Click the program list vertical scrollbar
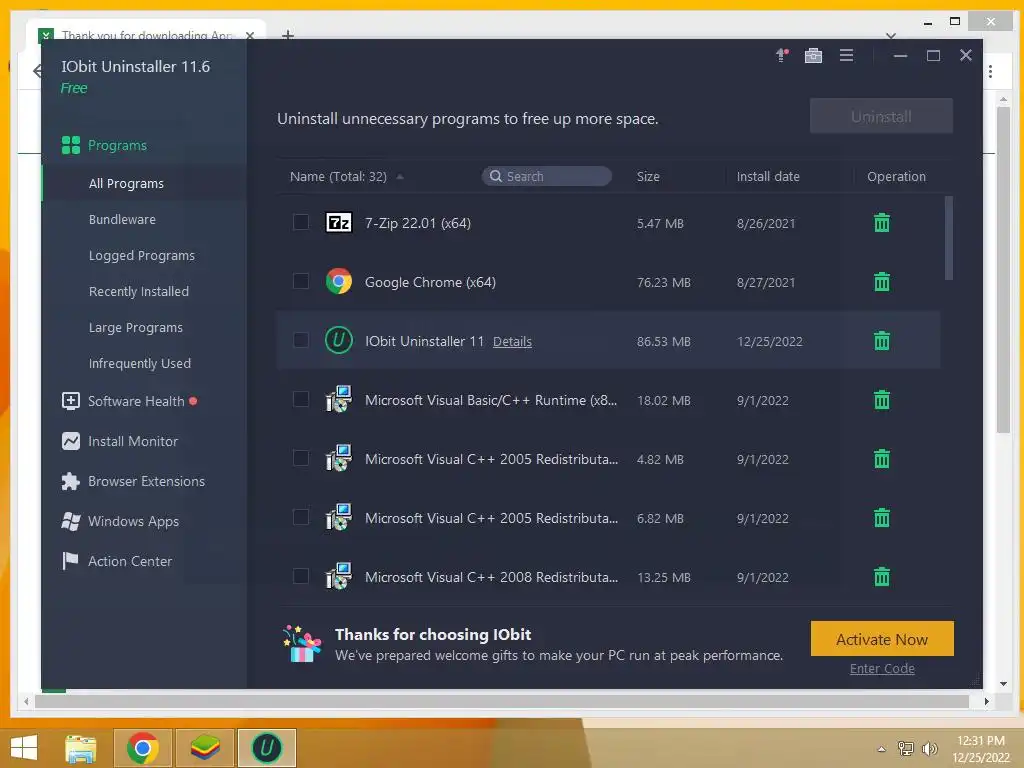This screenshot has width=1024, height=768. pyautogui.click(x=949, y=238)
